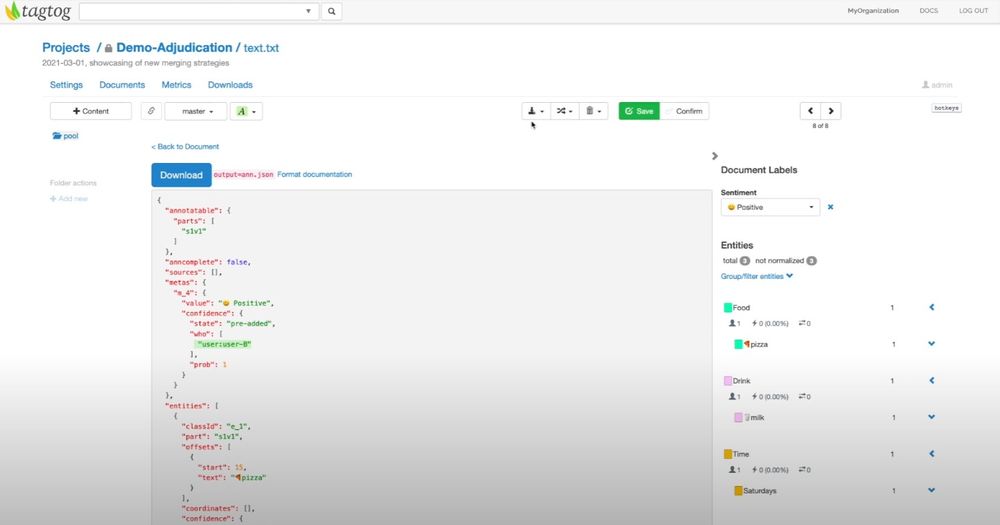1000x525 pixels.
Task: Click the blue Download button
Action: 181,175
